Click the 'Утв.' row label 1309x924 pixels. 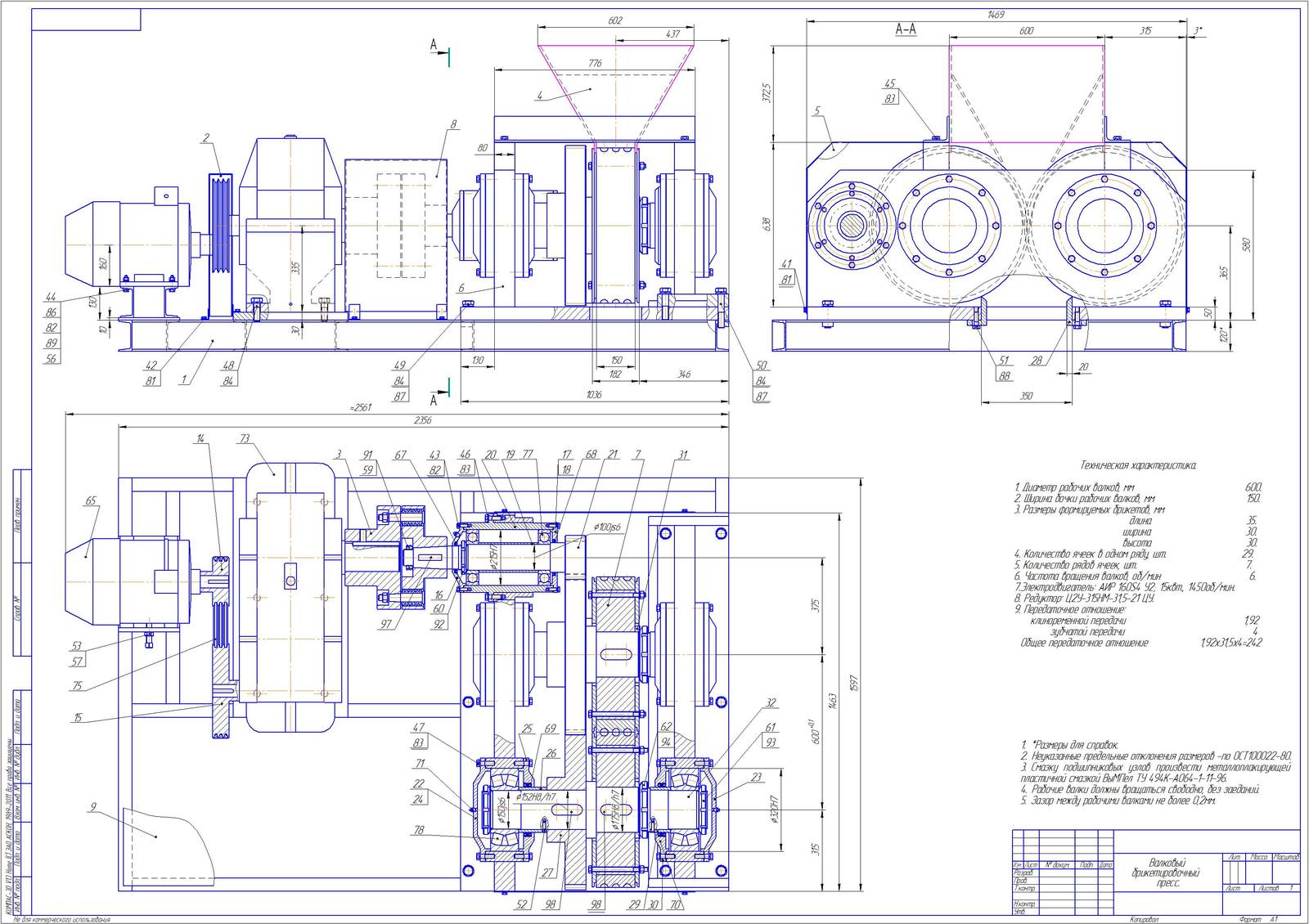click(x=1020, y=910)
